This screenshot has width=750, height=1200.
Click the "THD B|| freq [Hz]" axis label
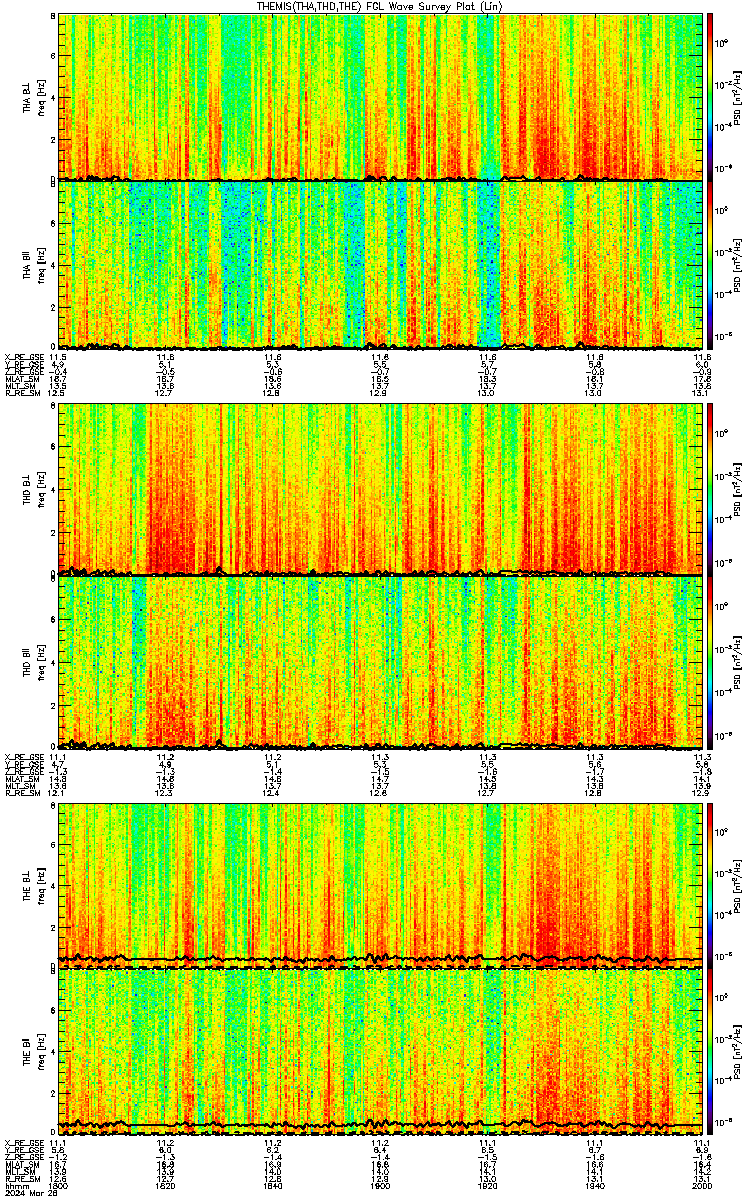tap(33, 662)
